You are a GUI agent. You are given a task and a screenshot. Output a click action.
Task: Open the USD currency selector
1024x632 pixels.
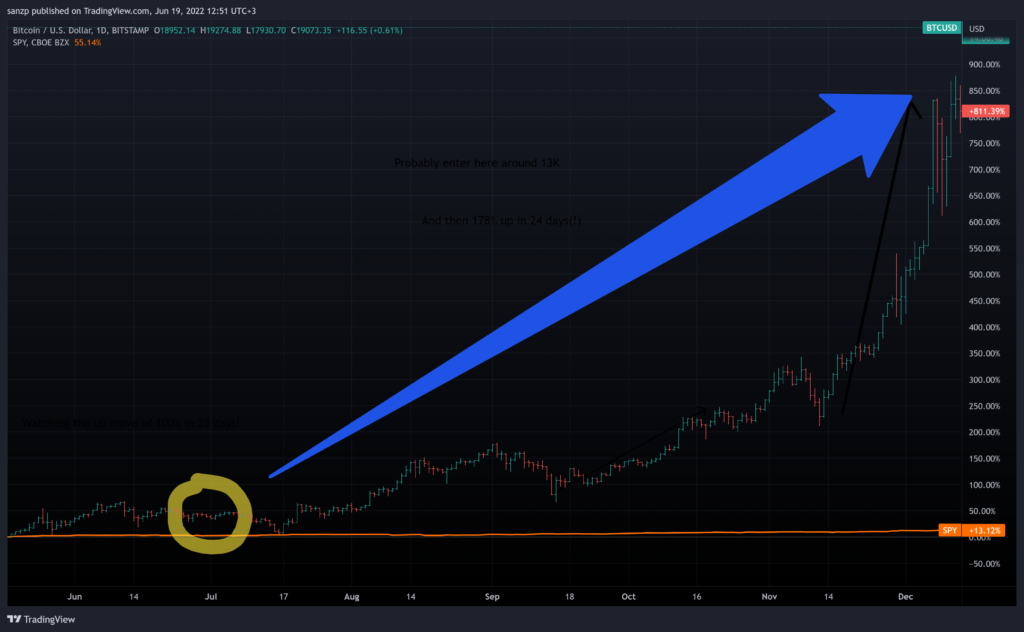tap(976, 29)
